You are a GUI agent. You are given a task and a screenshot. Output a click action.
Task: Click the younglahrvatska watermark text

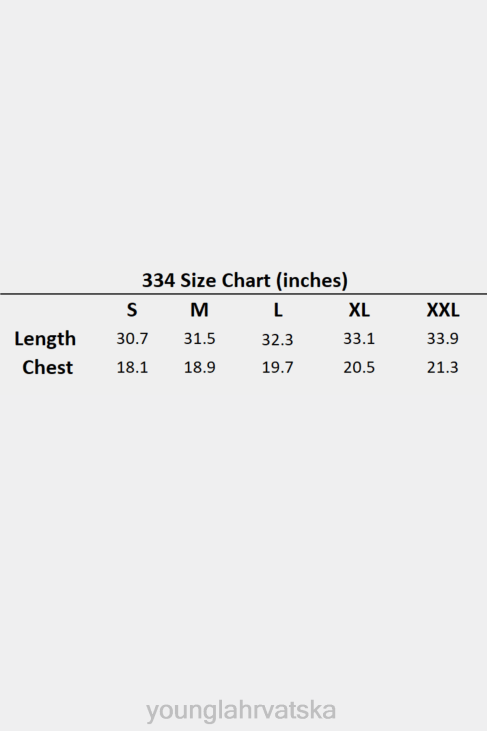coord(241,711)
